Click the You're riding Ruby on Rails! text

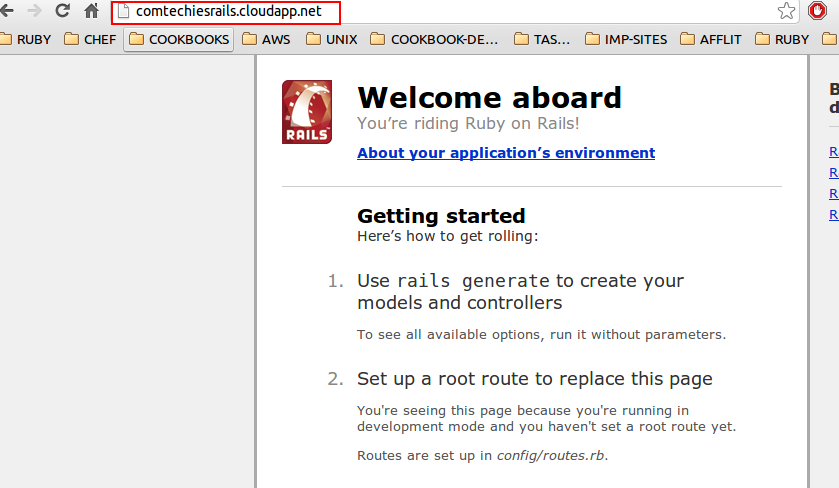[468, 124]
